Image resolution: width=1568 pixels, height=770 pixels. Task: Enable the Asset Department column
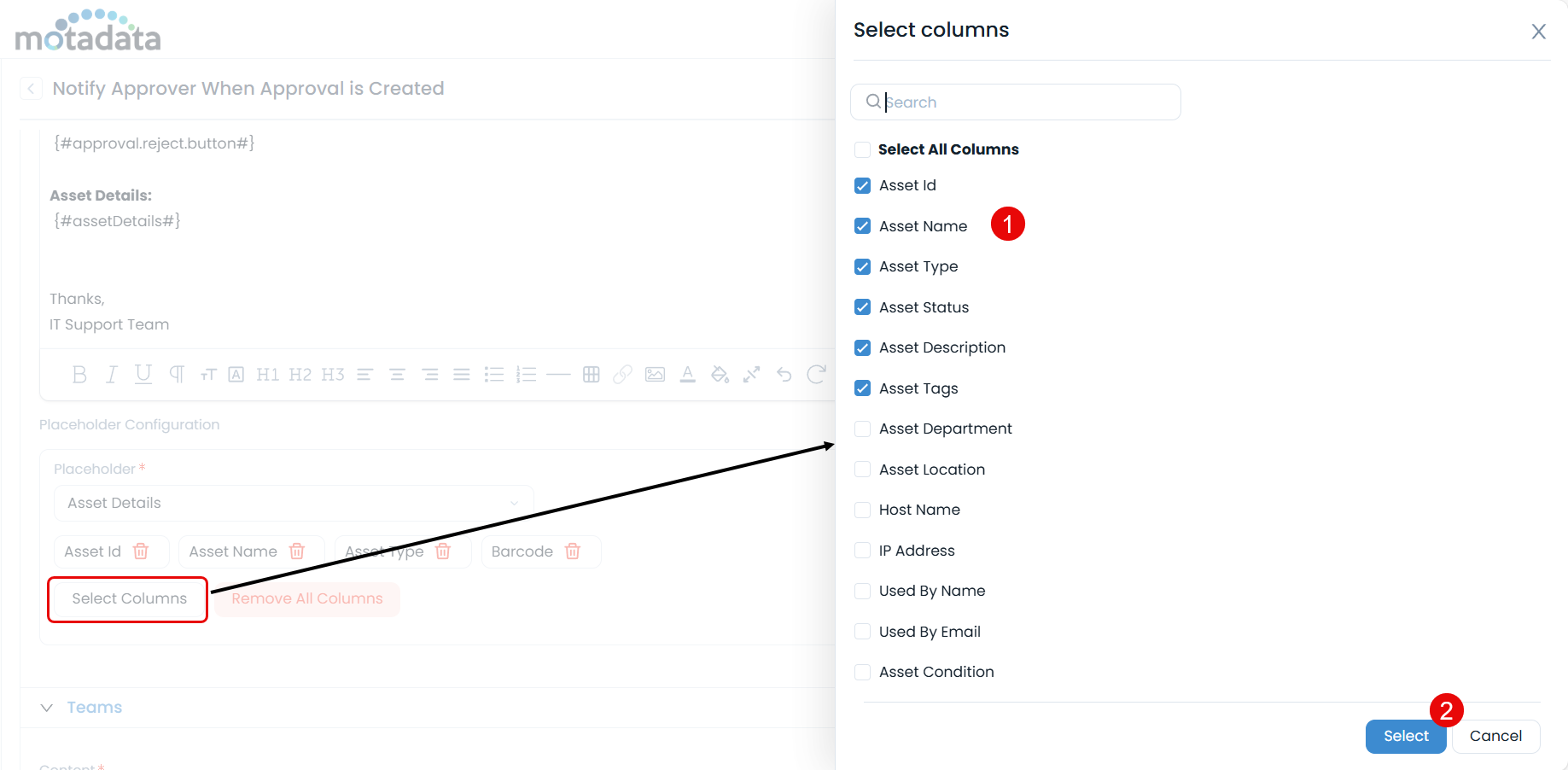point(862,429)
